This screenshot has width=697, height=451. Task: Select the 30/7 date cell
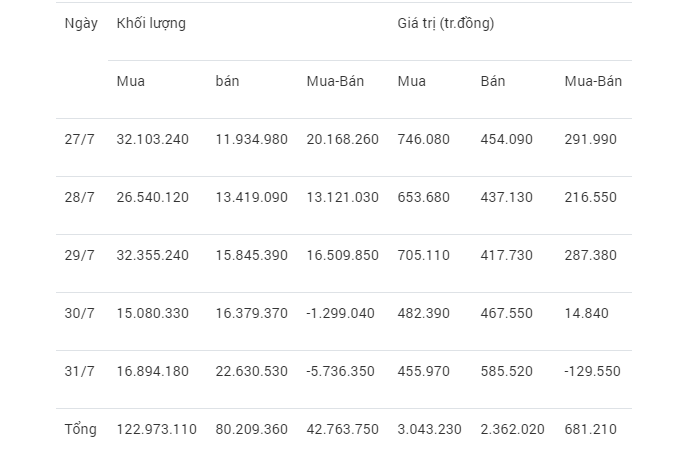78,313
